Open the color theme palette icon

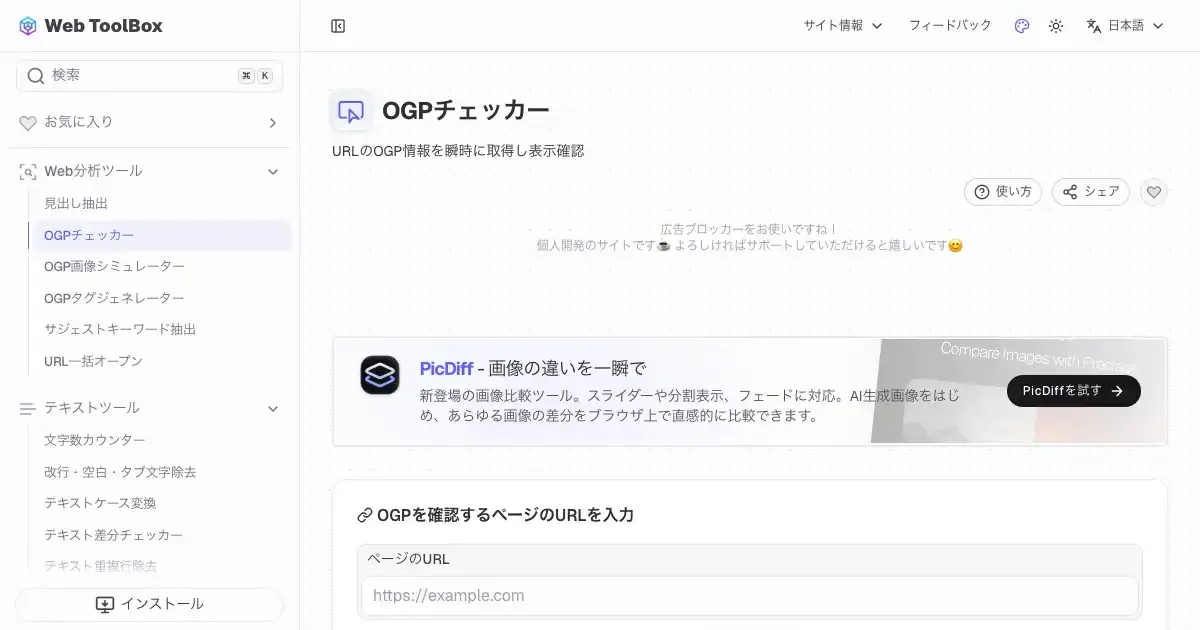tap(1021, 26)
